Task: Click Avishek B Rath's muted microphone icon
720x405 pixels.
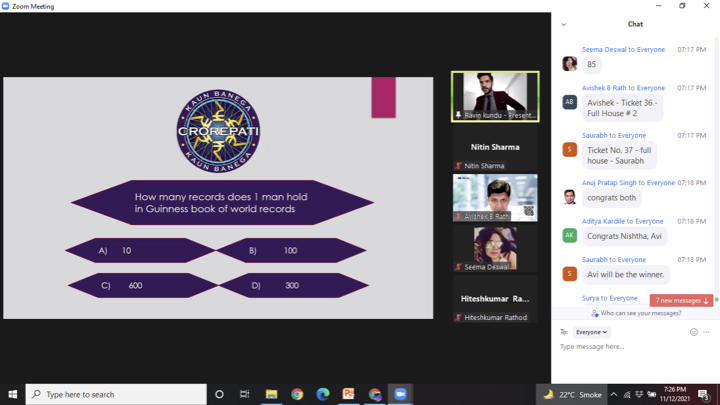Action: tap(458, 216)
